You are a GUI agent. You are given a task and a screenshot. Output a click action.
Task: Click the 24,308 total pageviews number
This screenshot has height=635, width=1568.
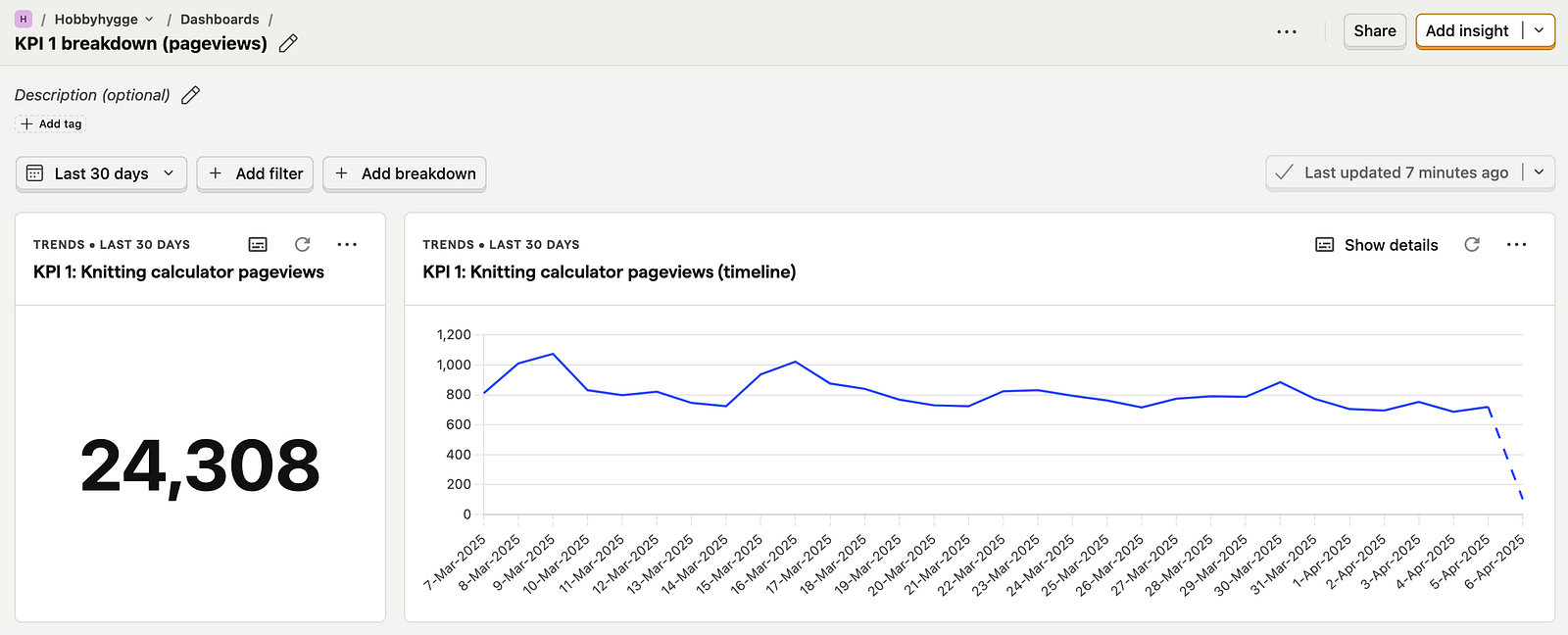200,465
